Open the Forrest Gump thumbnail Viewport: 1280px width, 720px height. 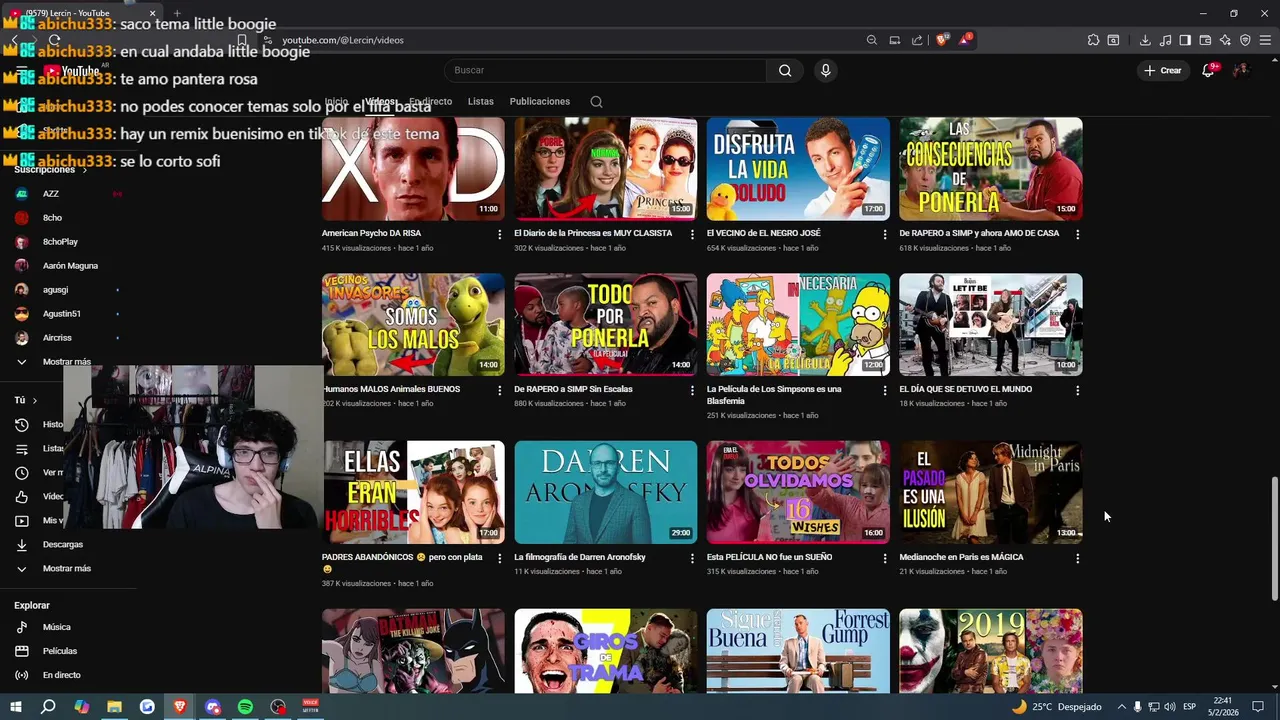tap(798, 651)
